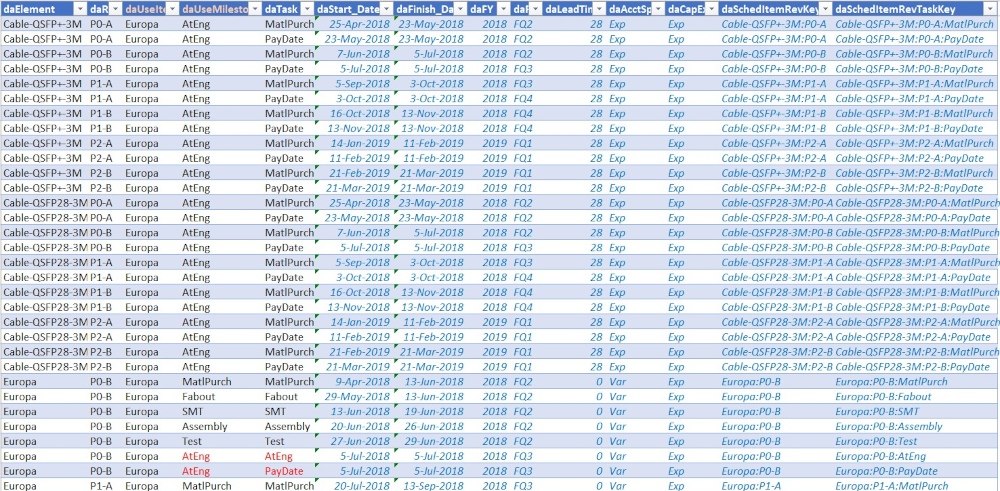This screenshot has width=1000, height=491.
Task: Select the 19-Jun-2018 finish date cell
Action: [x=432, y=411]
